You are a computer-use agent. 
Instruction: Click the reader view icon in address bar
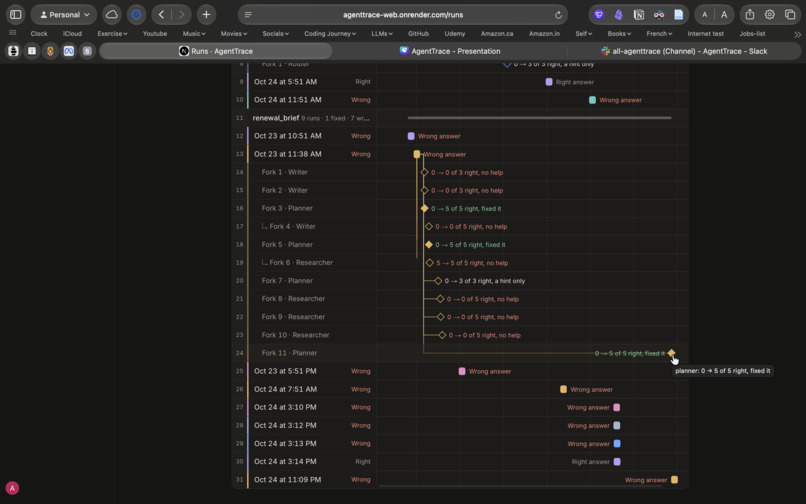(x=248, y=14)
